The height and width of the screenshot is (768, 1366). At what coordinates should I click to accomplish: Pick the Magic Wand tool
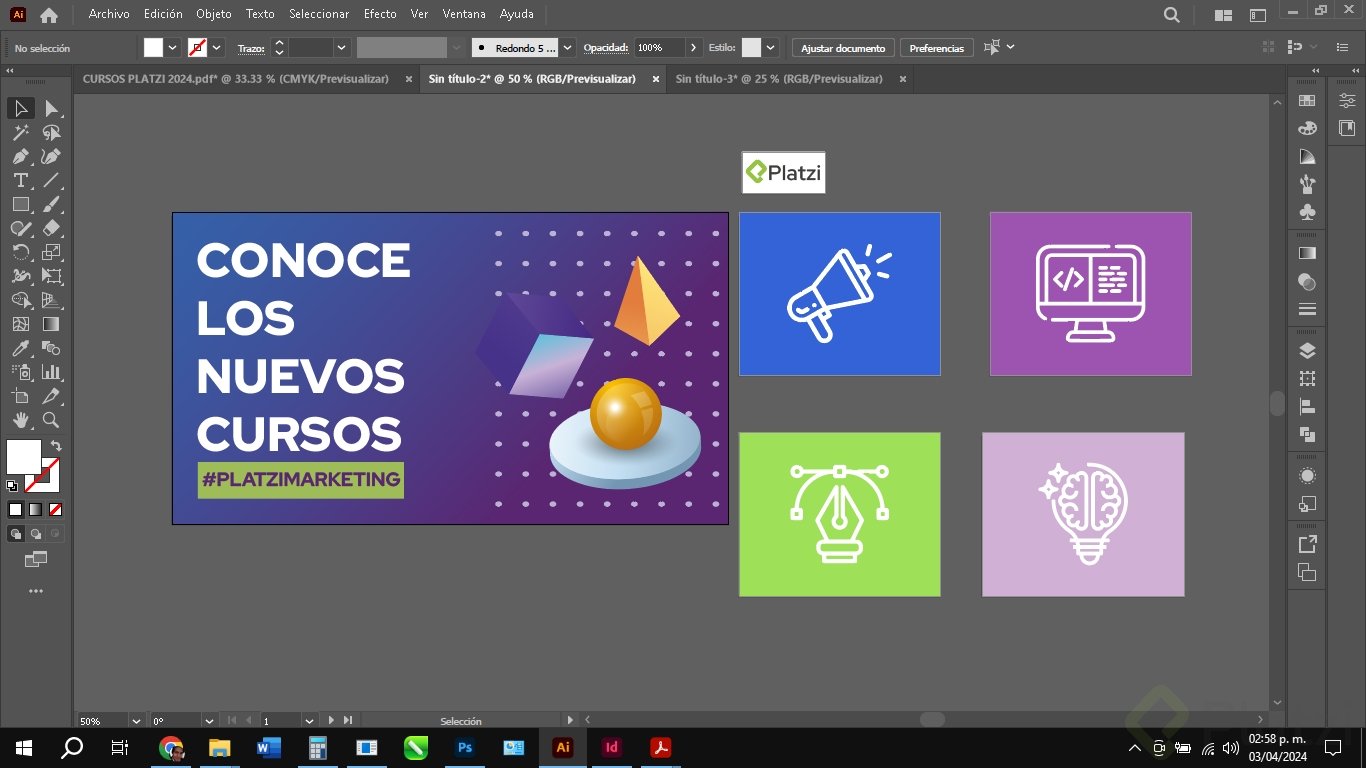pyautogui.click(x=21, y=132)
